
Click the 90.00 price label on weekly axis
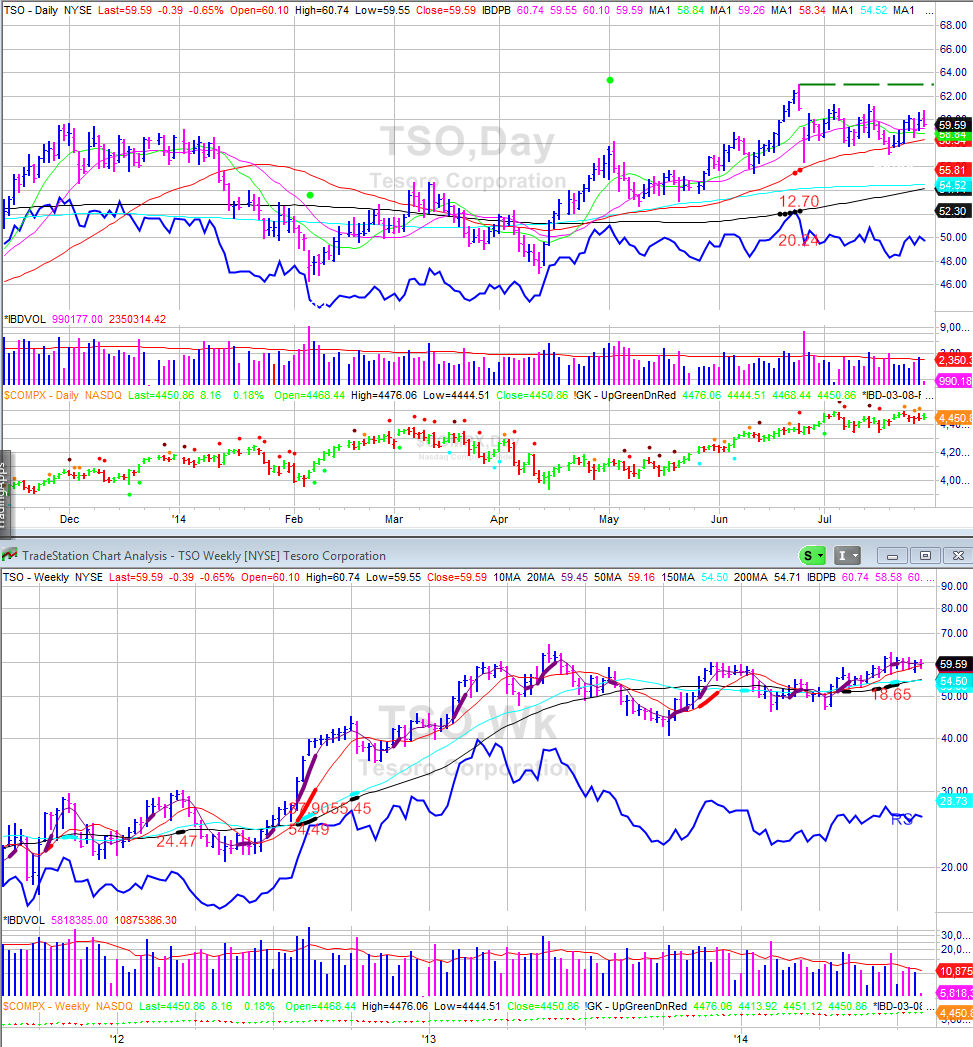pyautogui.click(x=954, y=586)
